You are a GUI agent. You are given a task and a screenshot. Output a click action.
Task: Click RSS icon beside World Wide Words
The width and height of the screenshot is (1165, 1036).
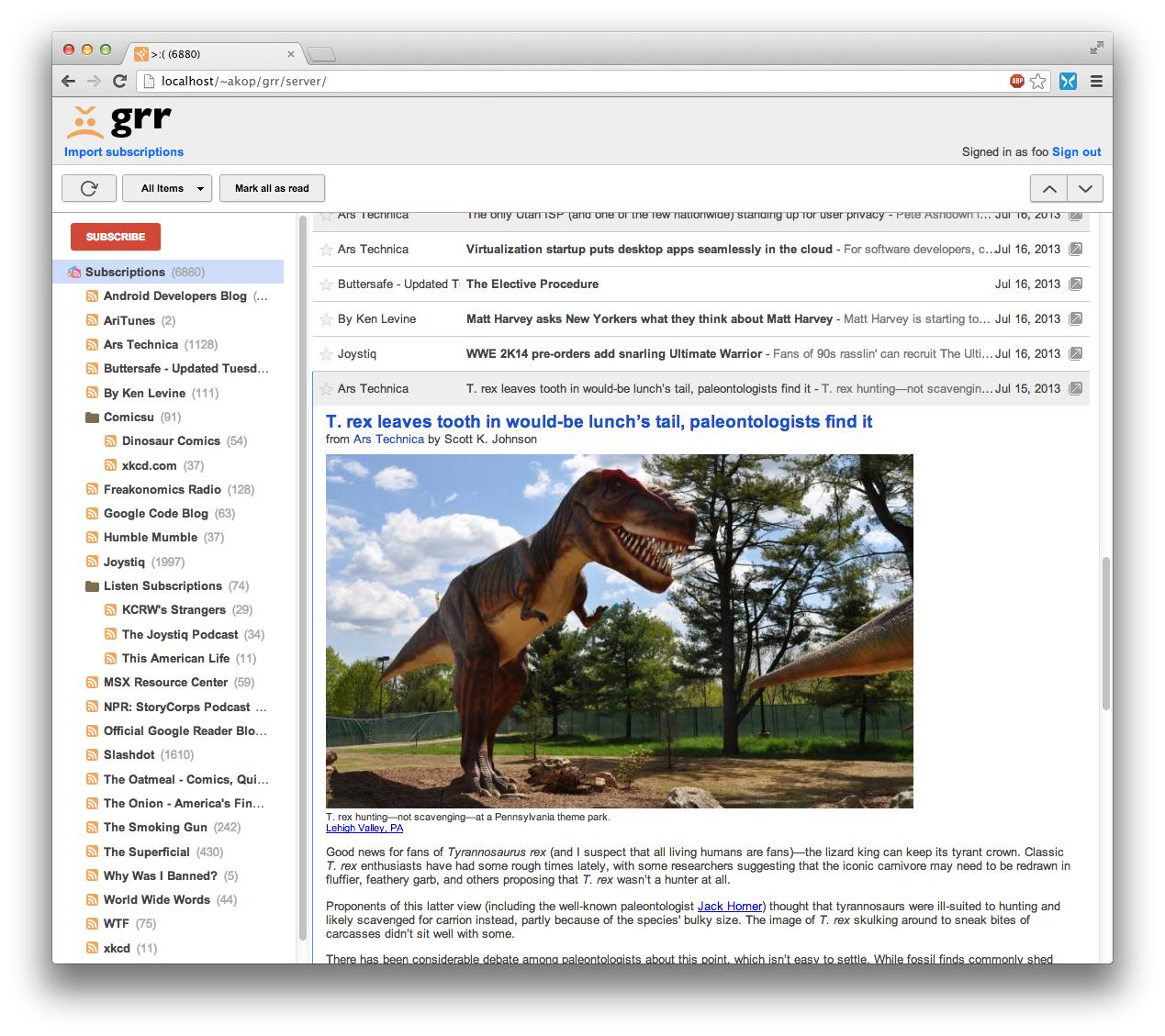[x=92, y=899]
